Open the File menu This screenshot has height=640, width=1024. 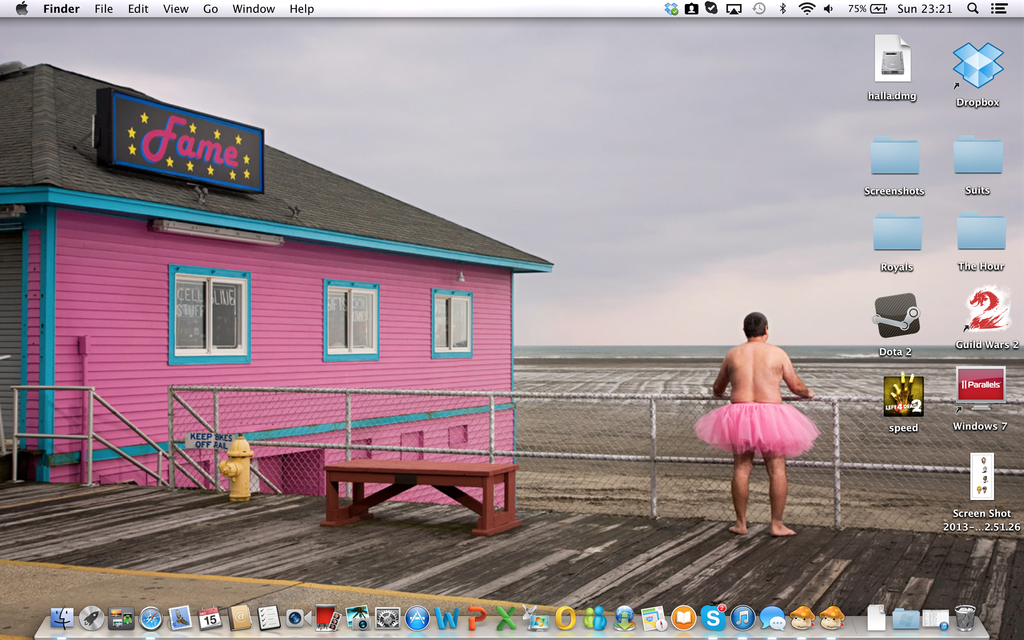104,9
